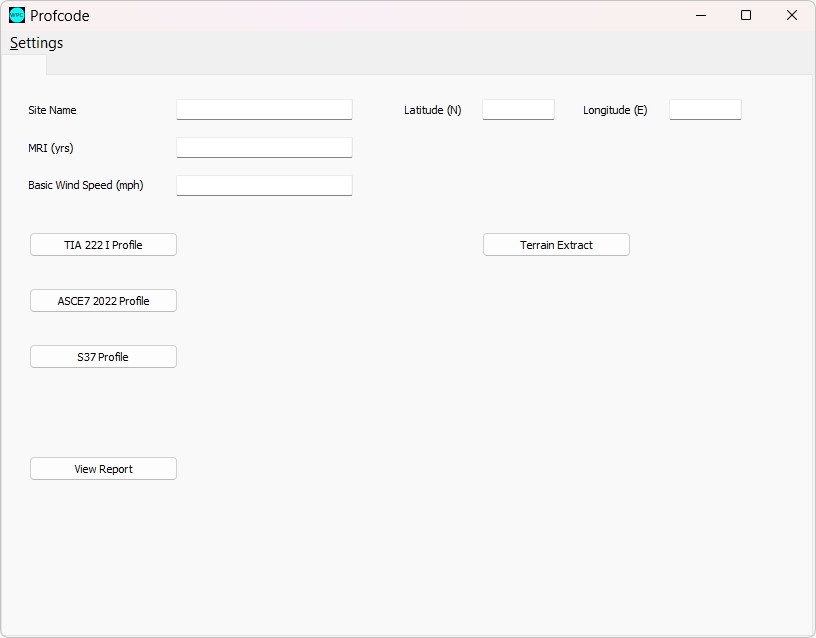Focus the Longitude (E) input box
The width and height of the screenshot is (816, 638).
(x=705, y=110)
